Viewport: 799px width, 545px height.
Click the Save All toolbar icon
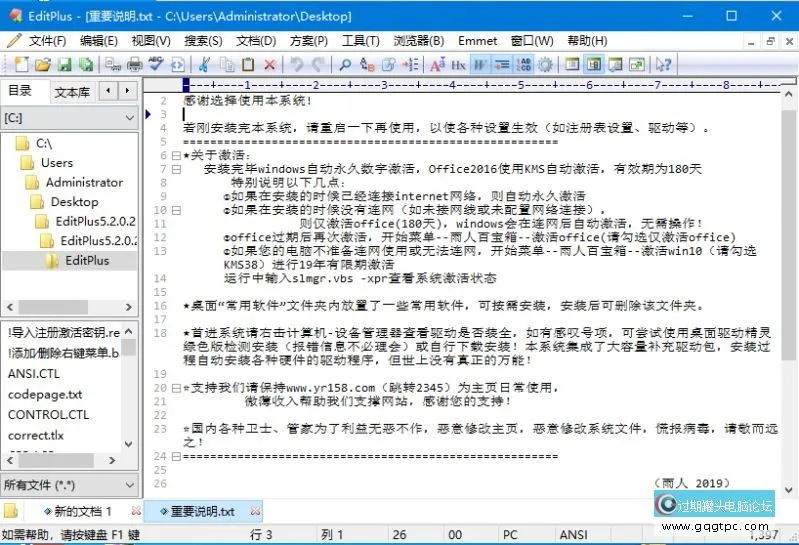click(x=86, y=65)
